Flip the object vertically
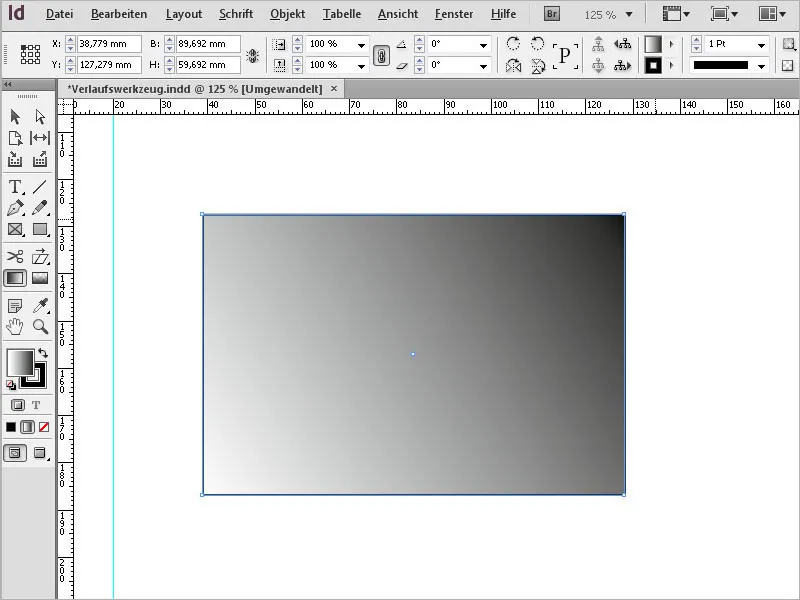800x600 pixels. 537,66
